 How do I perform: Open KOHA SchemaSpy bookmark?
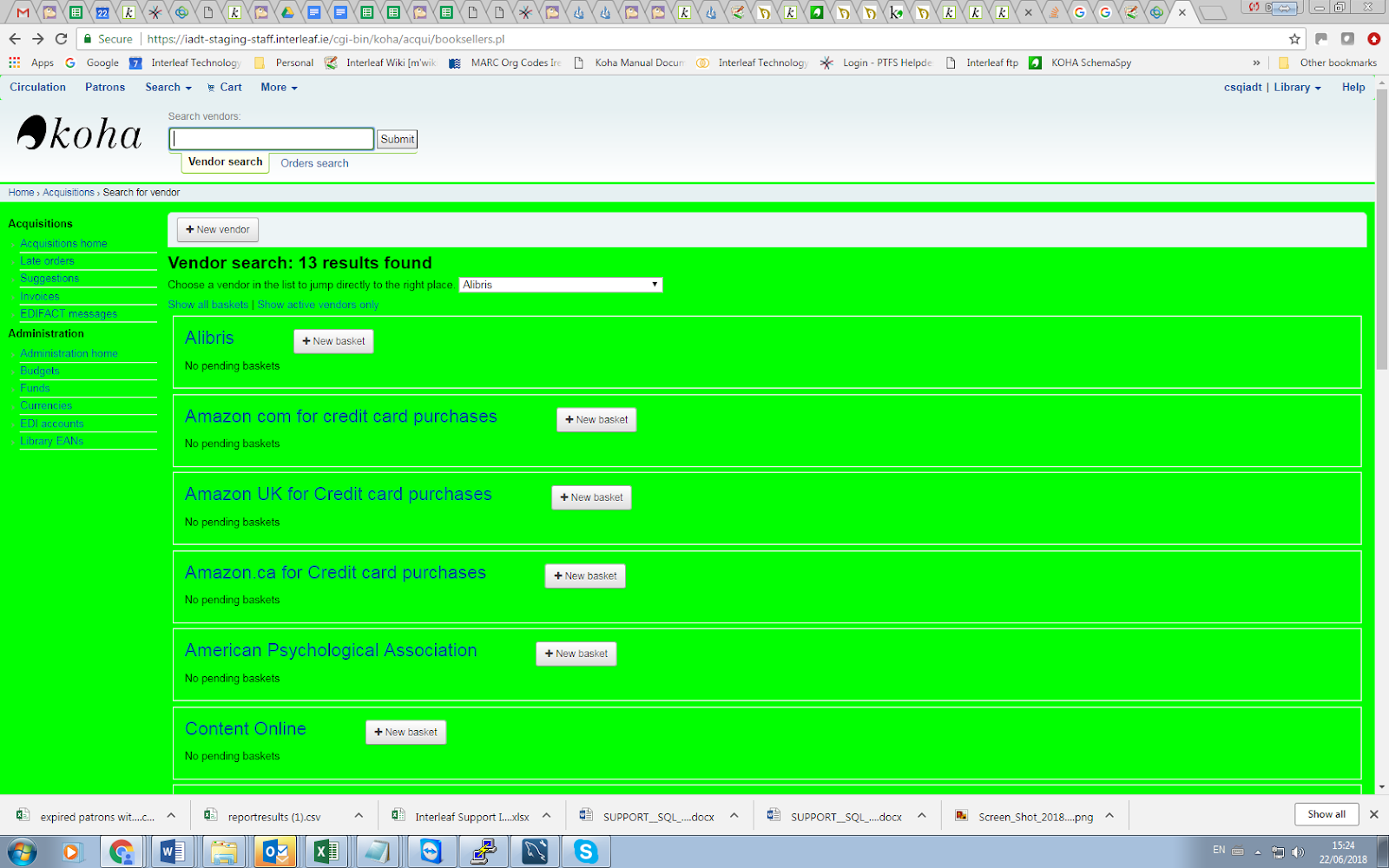coord(1081,62)
